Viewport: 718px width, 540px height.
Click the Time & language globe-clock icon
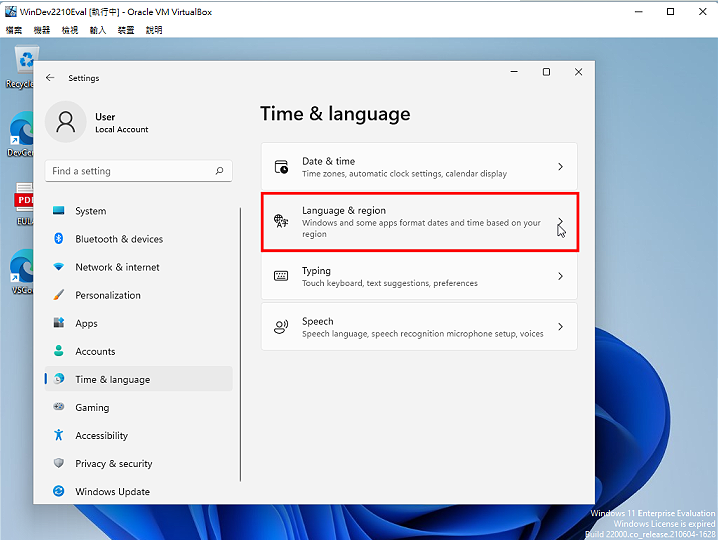point(59,379)
